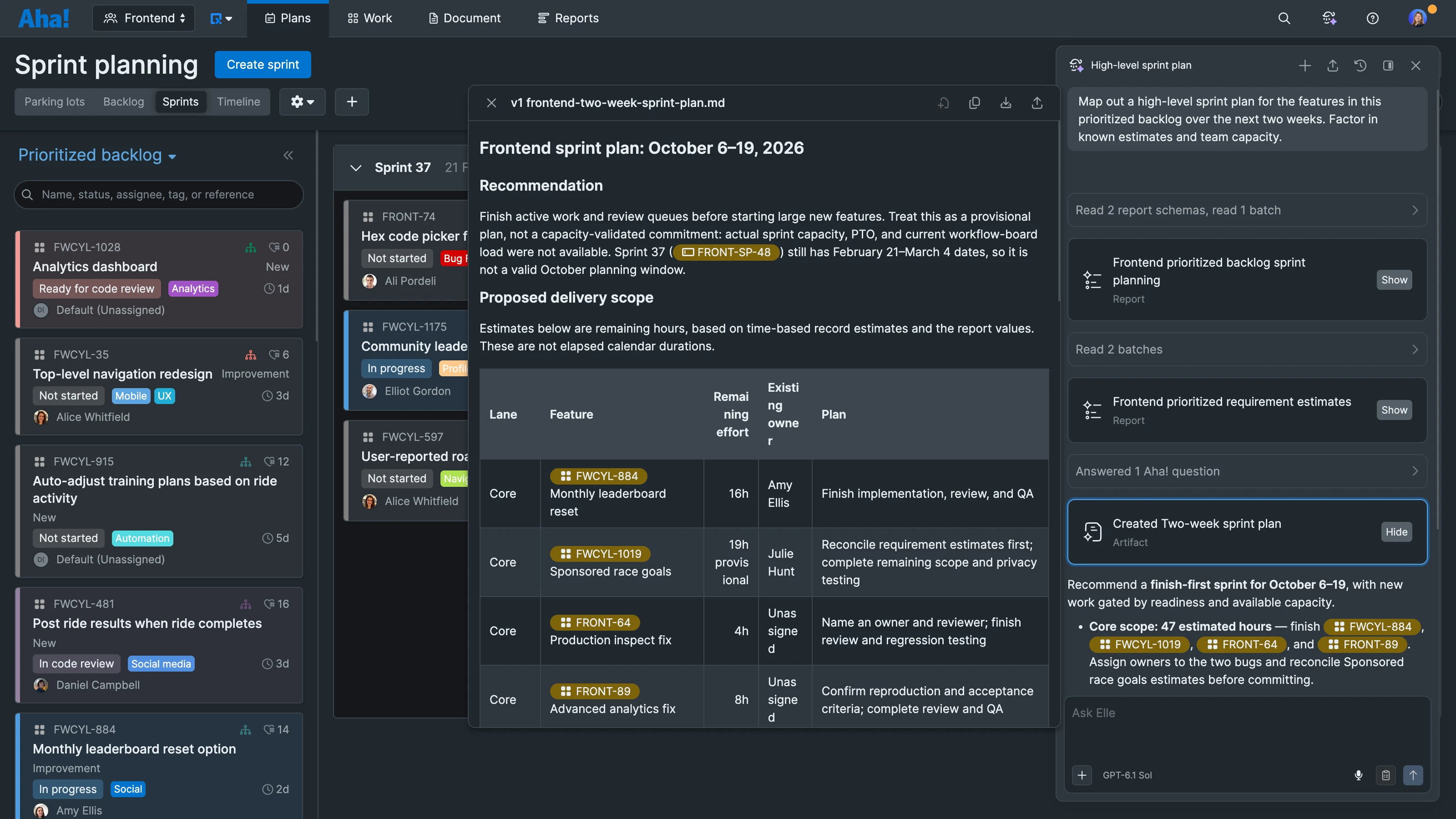The width and height of the screenshot is (1456, 819).
Task: Close the sprint plan markdown document
Action: (x=492, y=103)
